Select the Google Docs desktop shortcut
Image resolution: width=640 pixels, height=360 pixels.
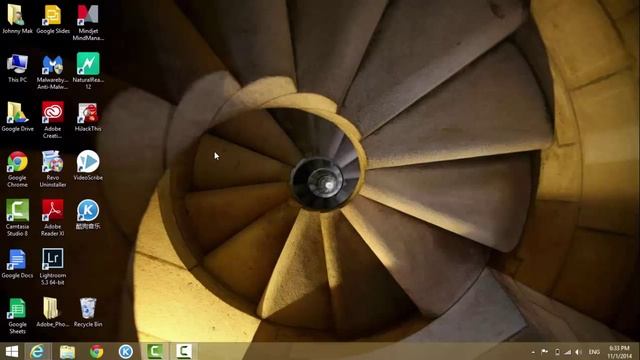pyautogui.click(x=17, y=264)
